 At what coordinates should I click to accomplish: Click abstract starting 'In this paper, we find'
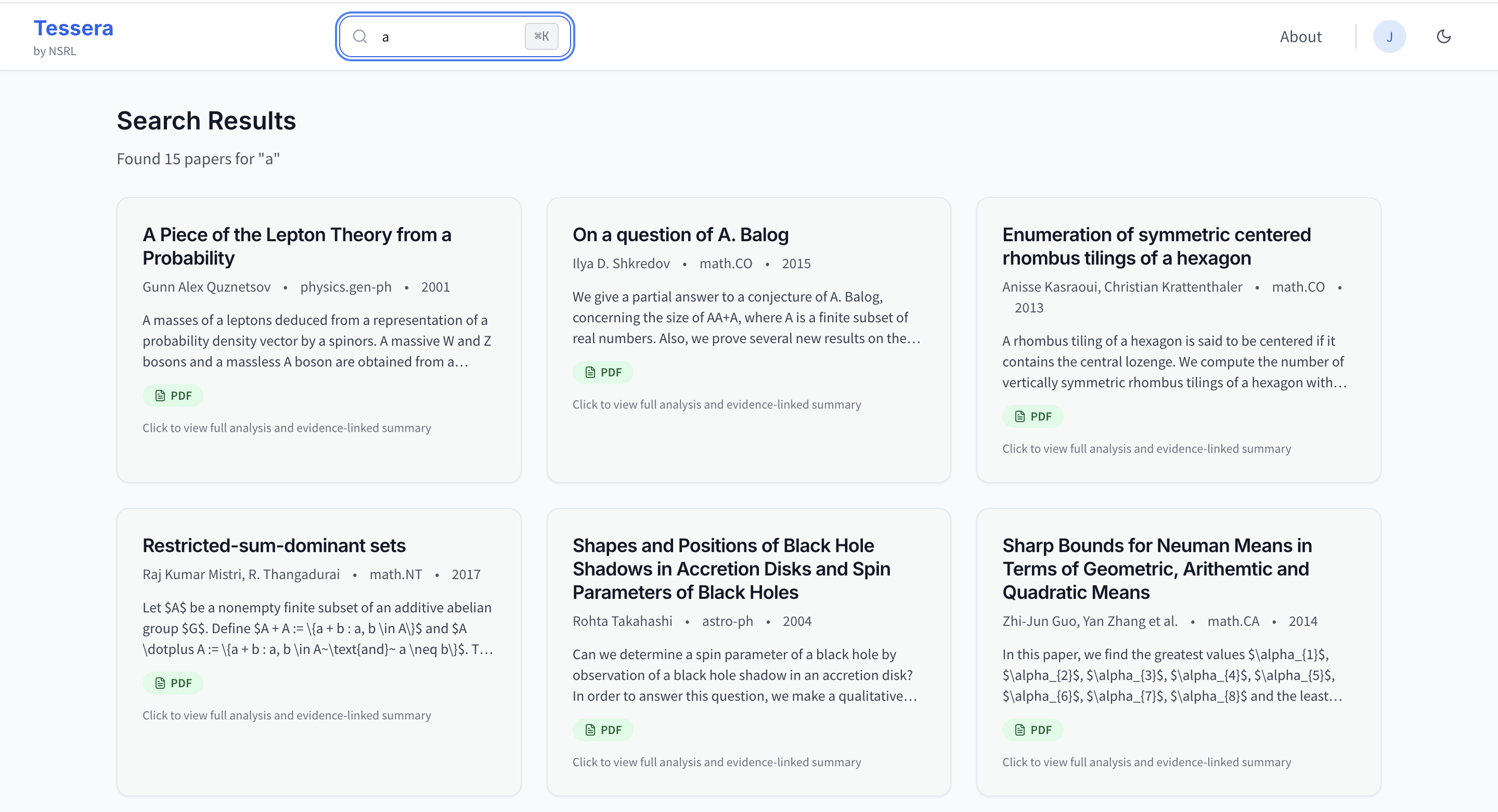(x=1172, y=675)
